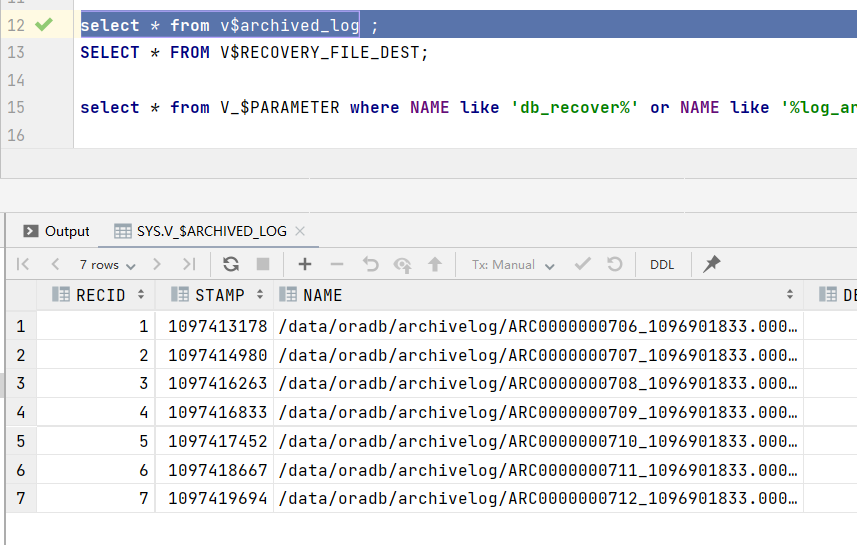Select NAME cell with ARC0000000711

(538, 470)
